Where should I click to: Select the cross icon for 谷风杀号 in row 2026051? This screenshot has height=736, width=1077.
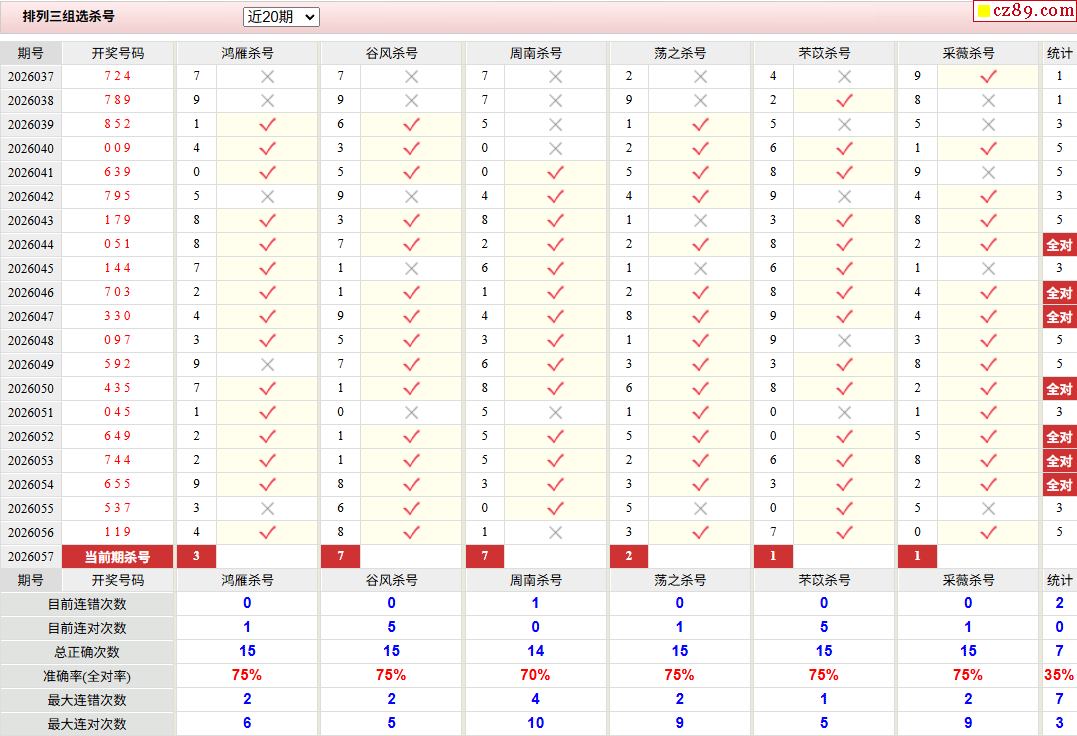[x=411, y=412]
